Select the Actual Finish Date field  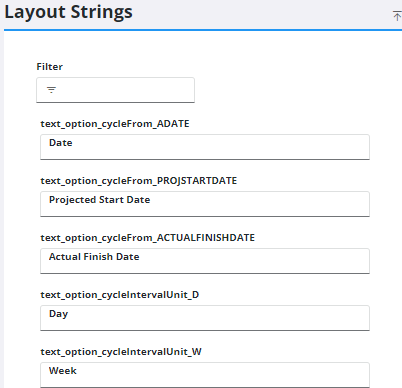tap(205, 261)
